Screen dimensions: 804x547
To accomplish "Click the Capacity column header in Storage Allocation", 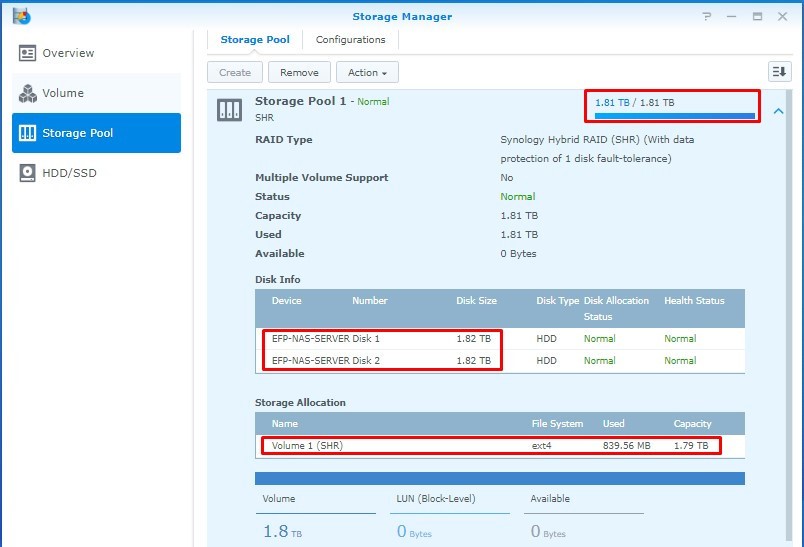I will (692, 424).
